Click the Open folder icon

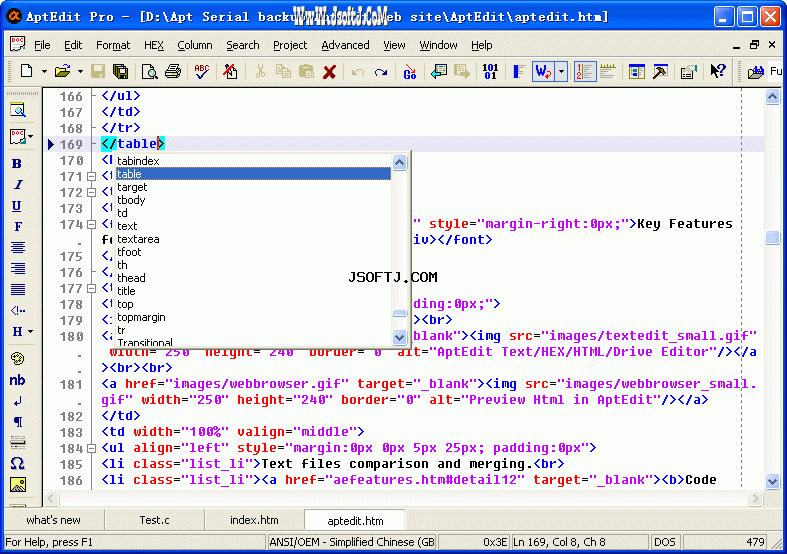pyautogui.click(x=62, y=71)
